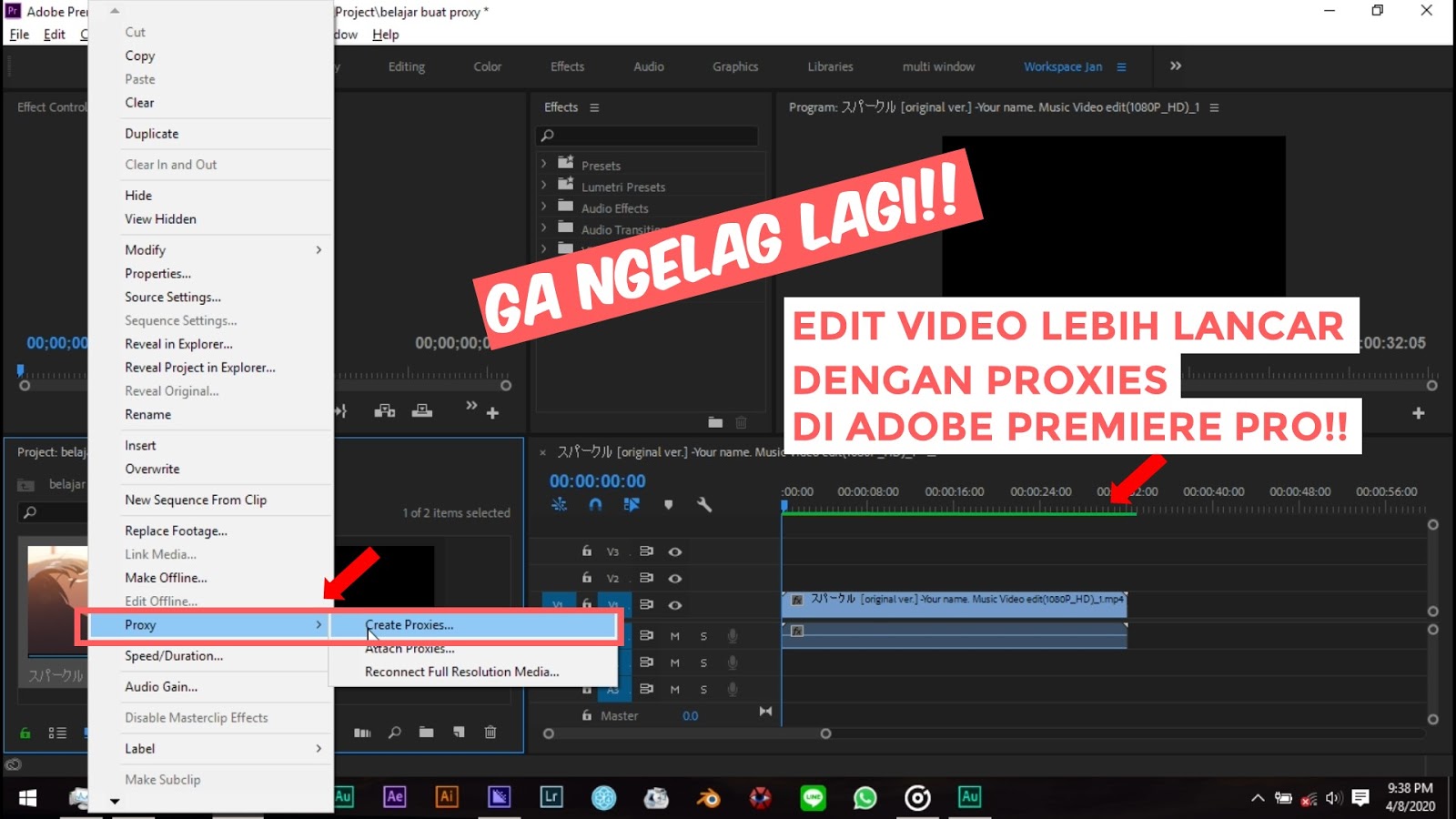The height and width of the screenshot is (819, 1456).
Task: Open the Effects panel menu icon
Action: click(594, 107)
